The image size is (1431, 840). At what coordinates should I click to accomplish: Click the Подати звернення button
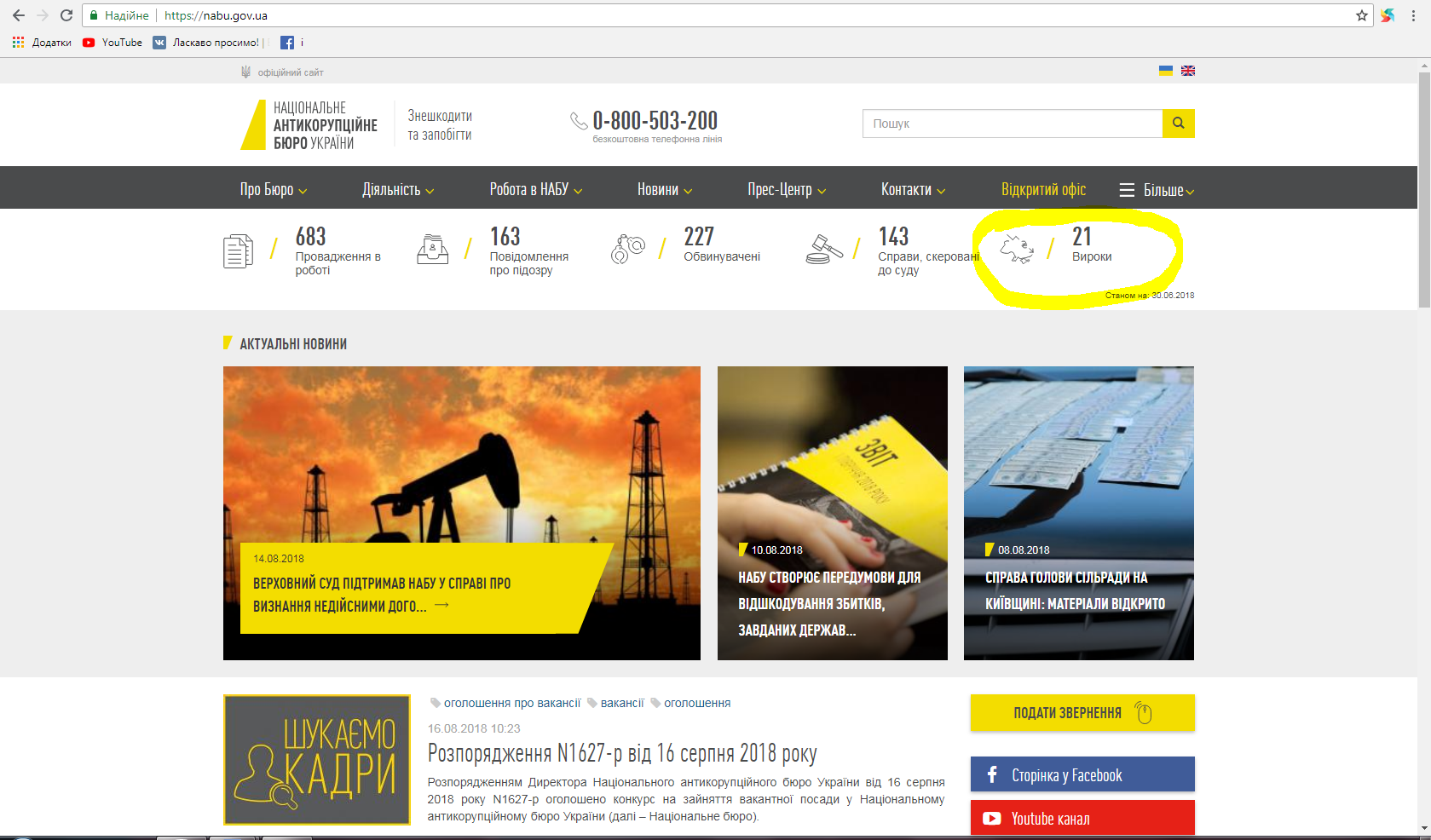[1082, 713]
